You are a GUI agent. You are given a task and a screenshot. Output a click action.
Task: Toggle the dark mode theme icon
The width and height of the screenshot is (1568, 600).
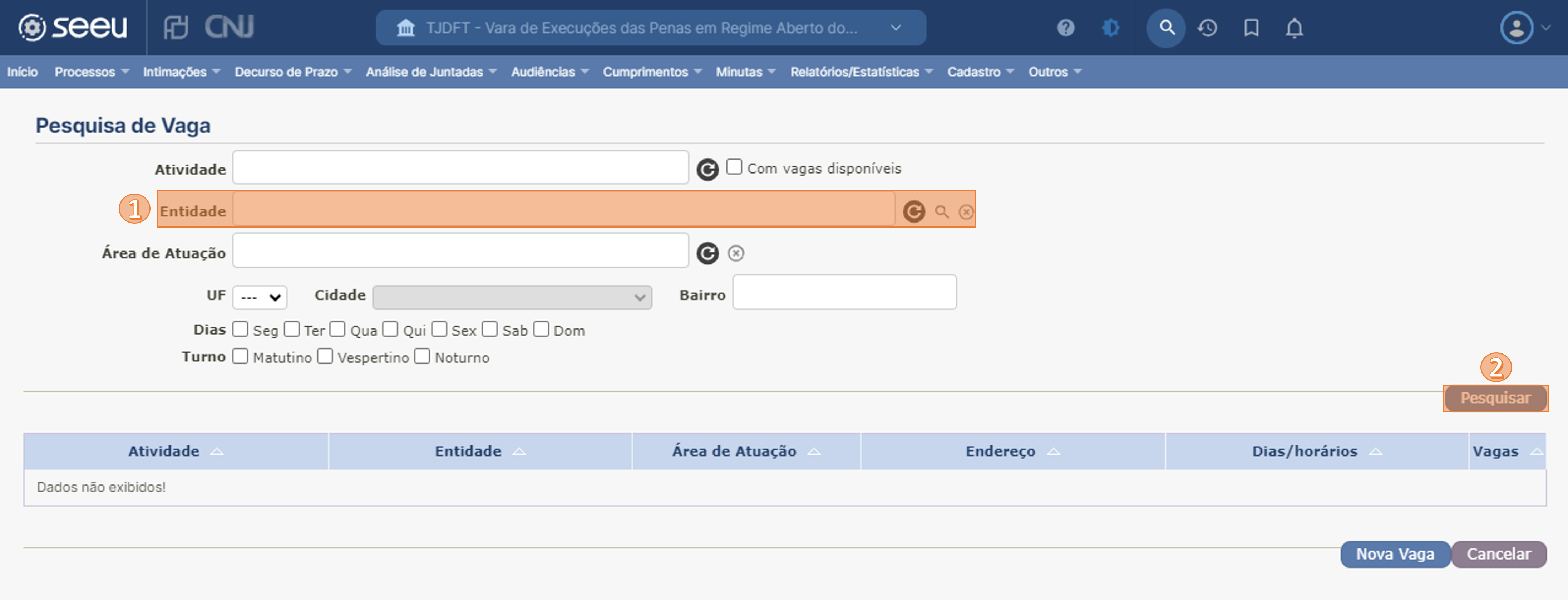tap(1110, 28)
